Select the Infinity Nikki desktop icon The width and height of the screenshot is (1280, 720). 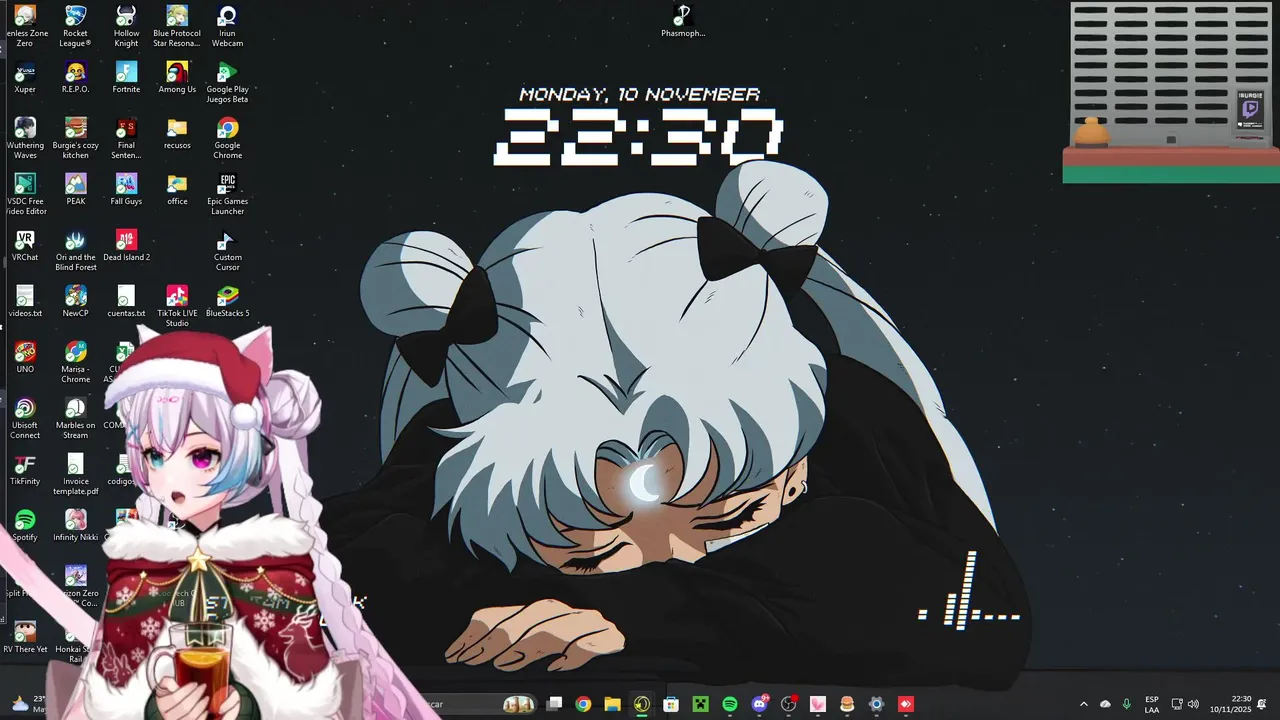click(x=75, y=525)
